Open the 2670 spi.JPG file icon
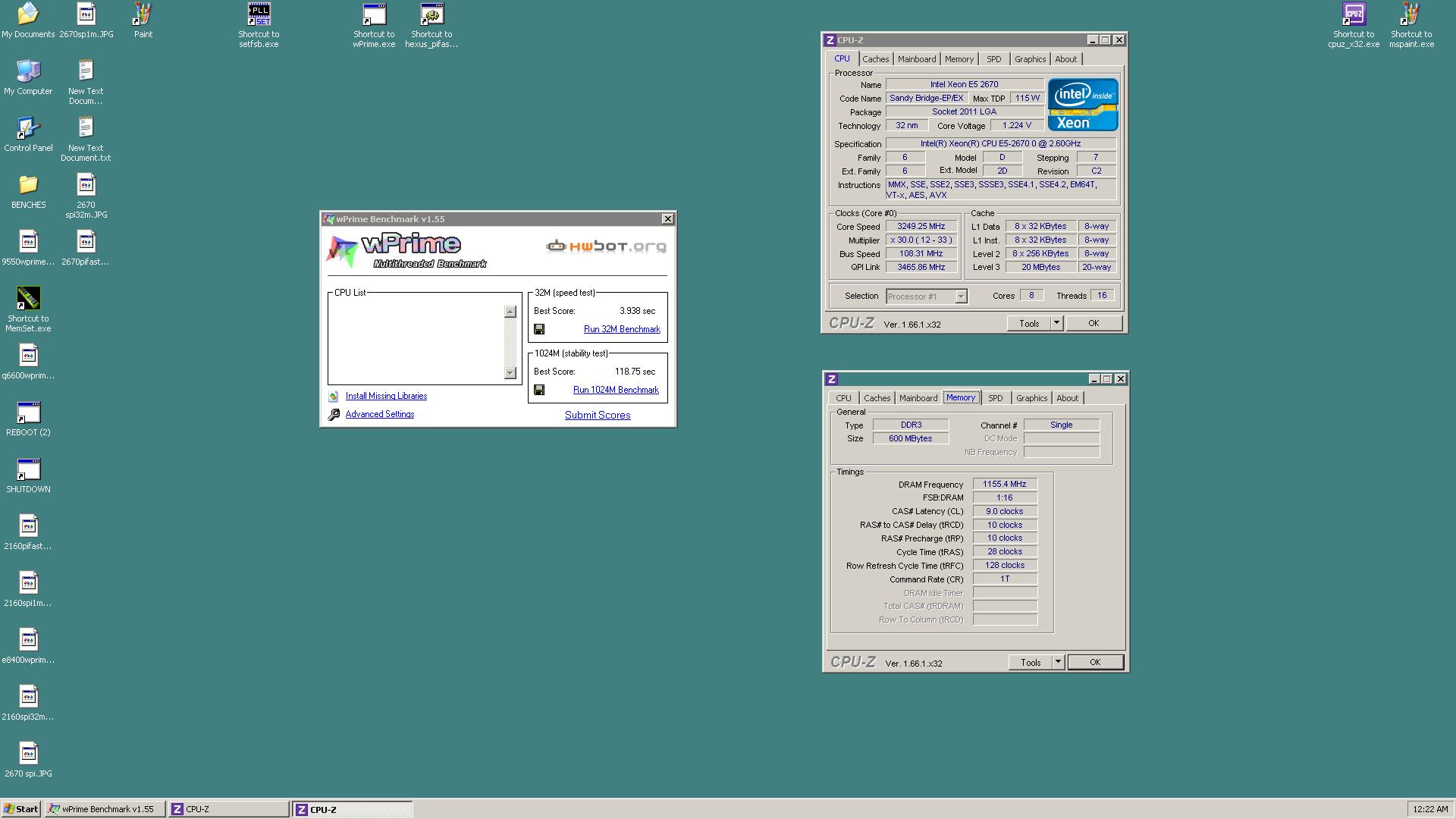The width and height of the screenshot is (1456, 819). [x=28, y=760]
